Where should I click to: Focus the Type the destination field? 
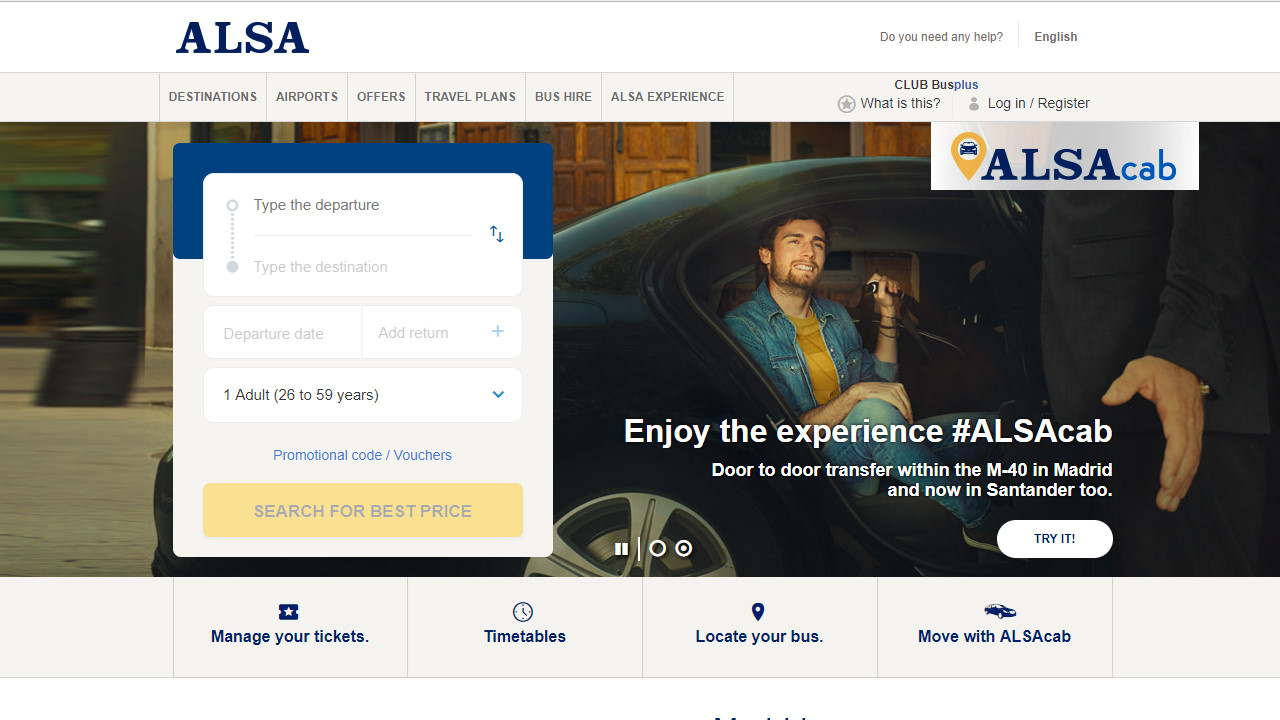pyautogui.click(x=362, y=267)
